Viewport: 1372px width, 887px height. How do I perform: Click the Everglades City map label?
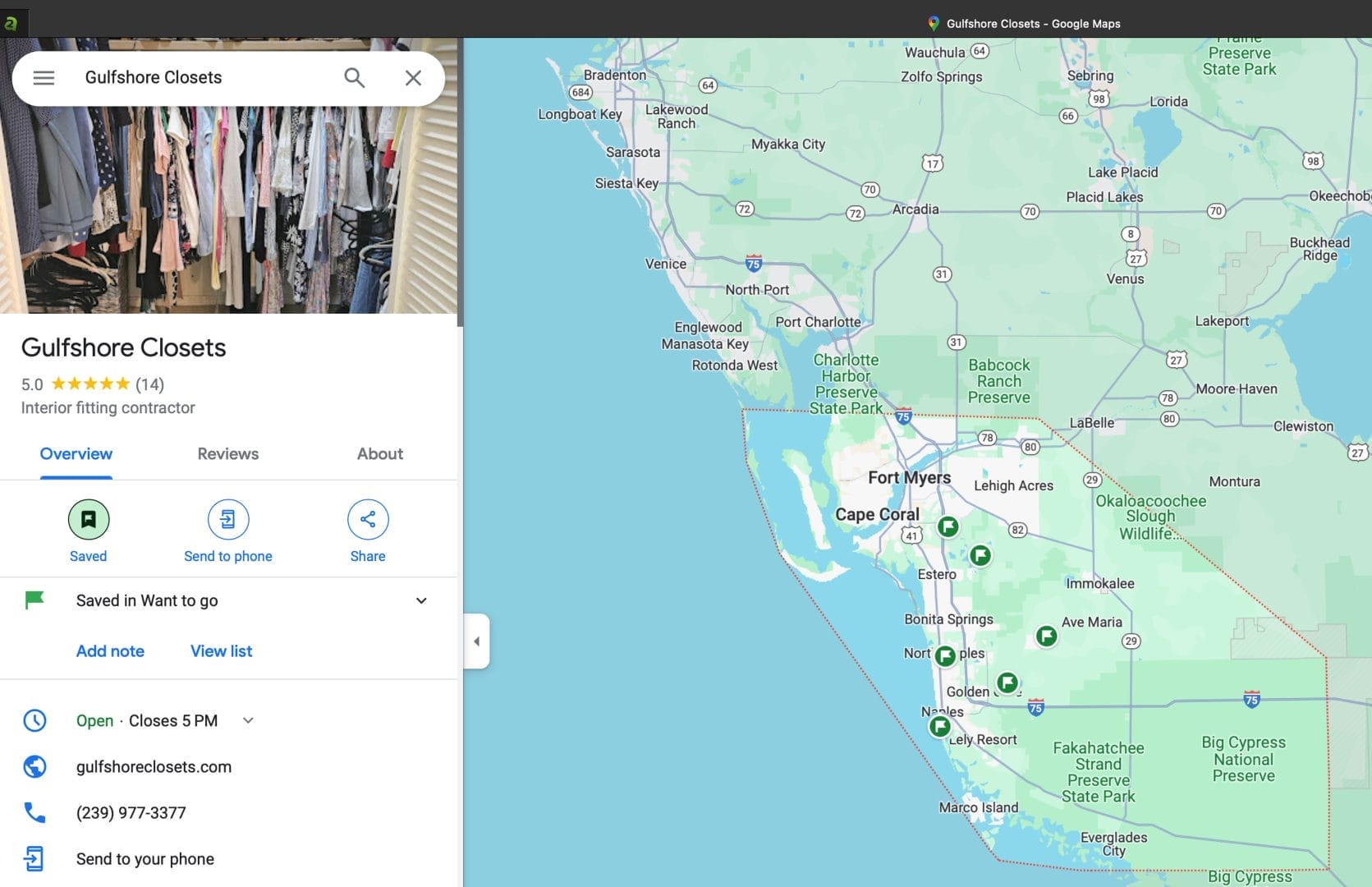[x=1114, y=844]
